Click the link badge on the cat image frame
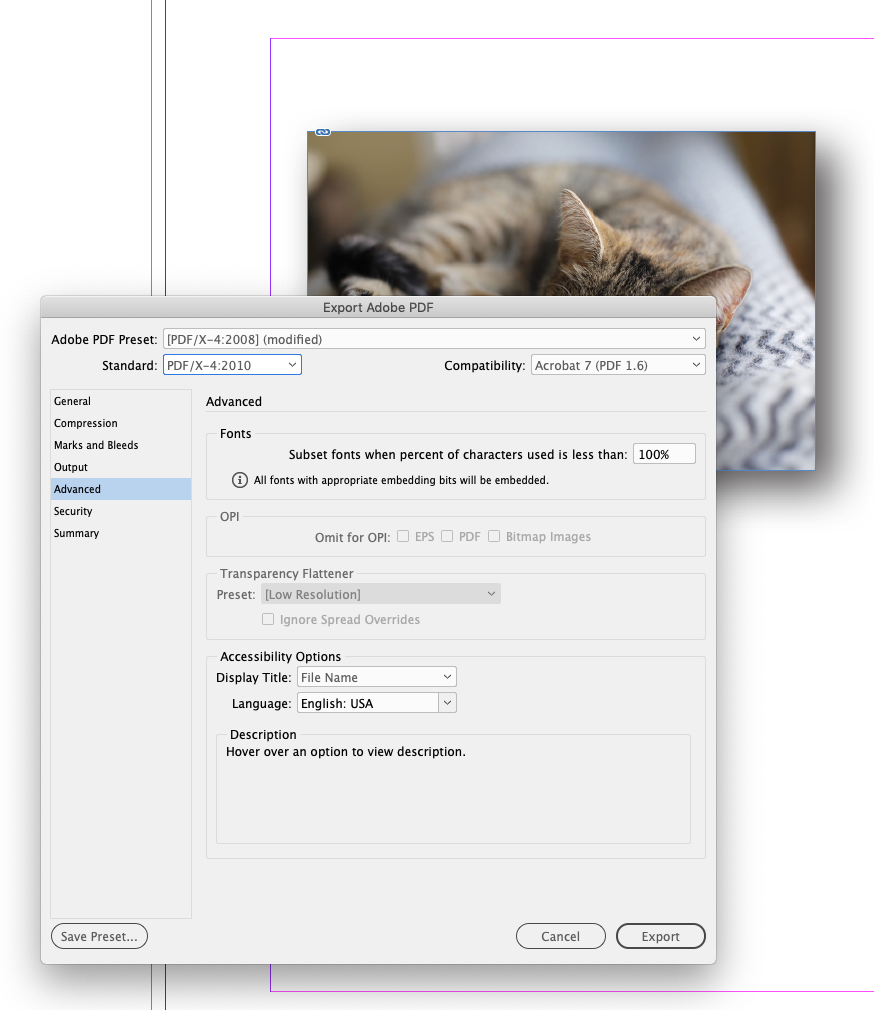 pos(321,131)
